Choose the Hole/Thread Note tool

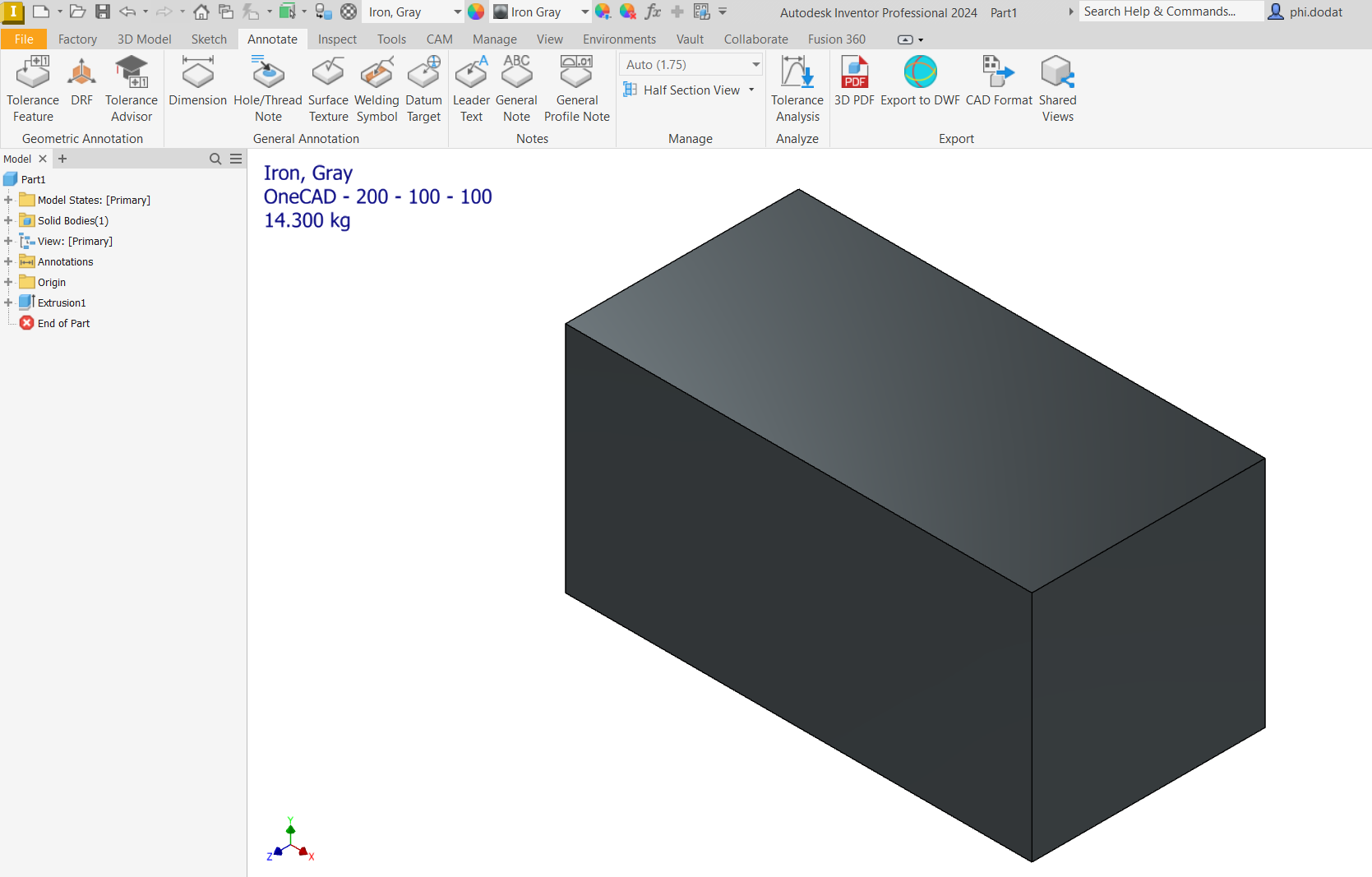(x=268, y=89)
